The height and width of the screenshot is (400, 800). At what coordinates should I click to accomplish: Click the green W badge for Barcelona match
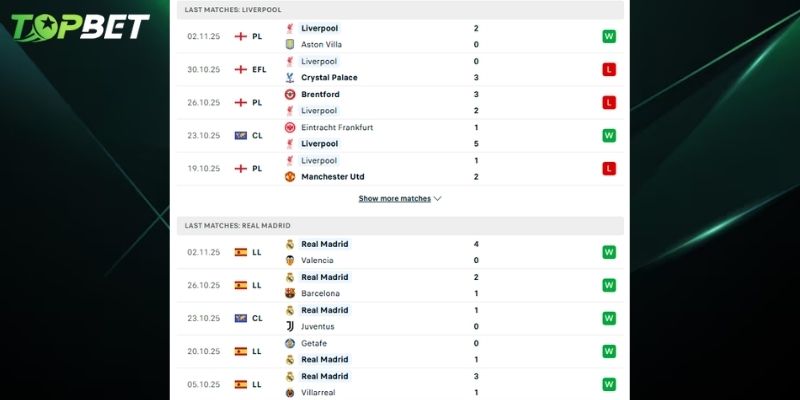point(608,285)
